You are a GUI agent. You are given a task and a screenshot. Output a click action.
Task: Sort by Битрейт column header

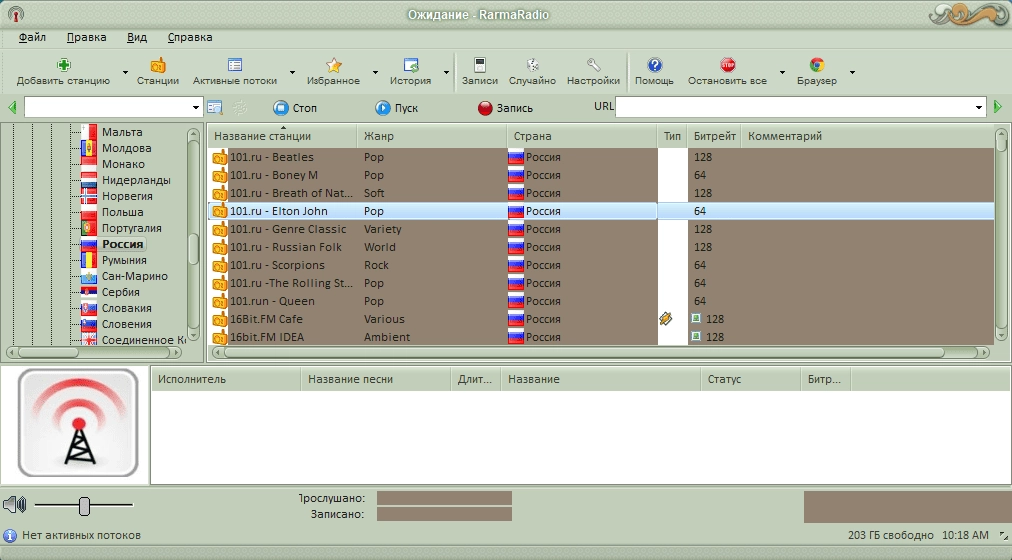coord(714,136)
